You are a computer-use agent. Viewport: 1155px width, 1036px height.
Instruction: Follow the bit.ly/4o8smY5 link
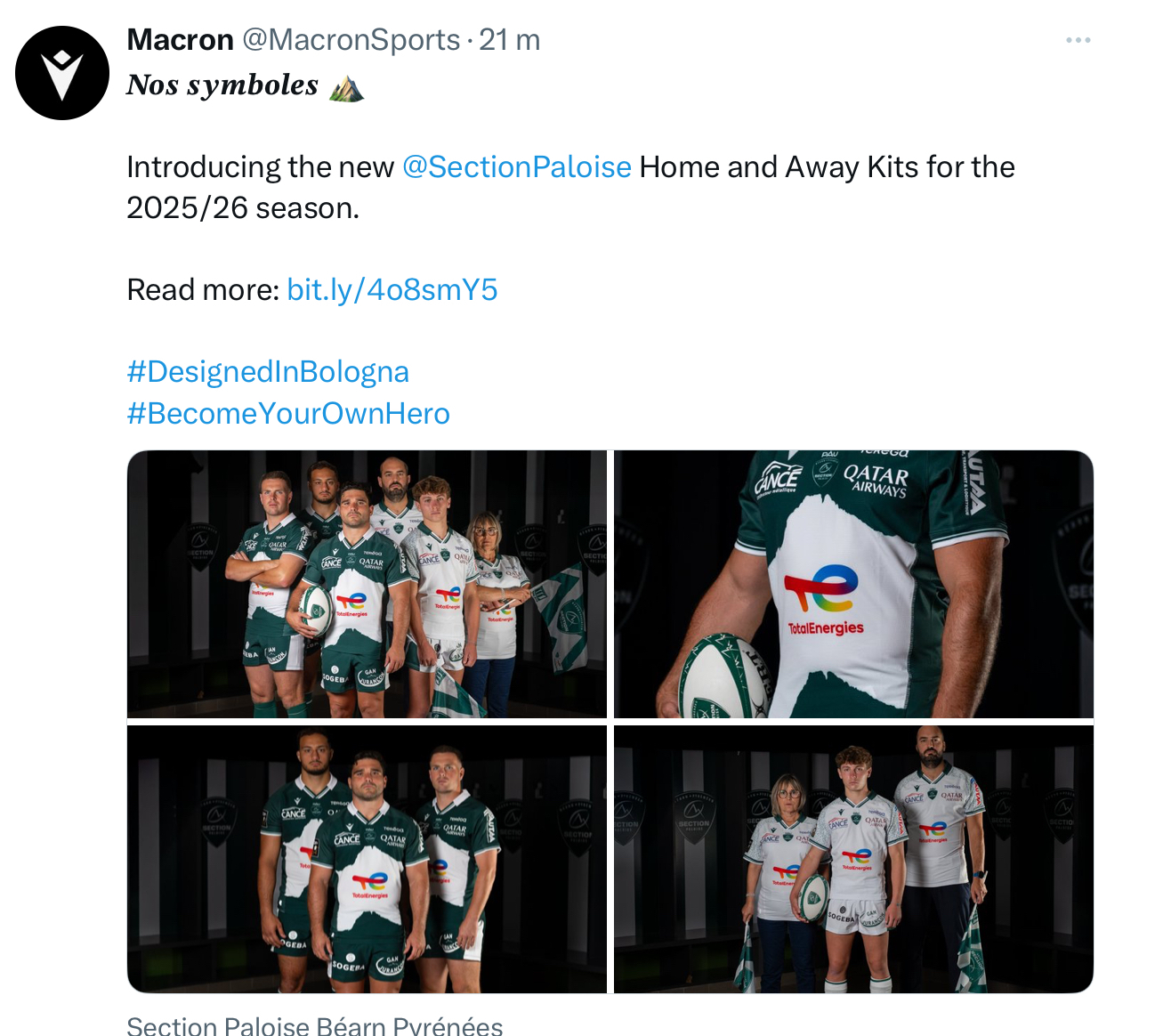[392, 290]
